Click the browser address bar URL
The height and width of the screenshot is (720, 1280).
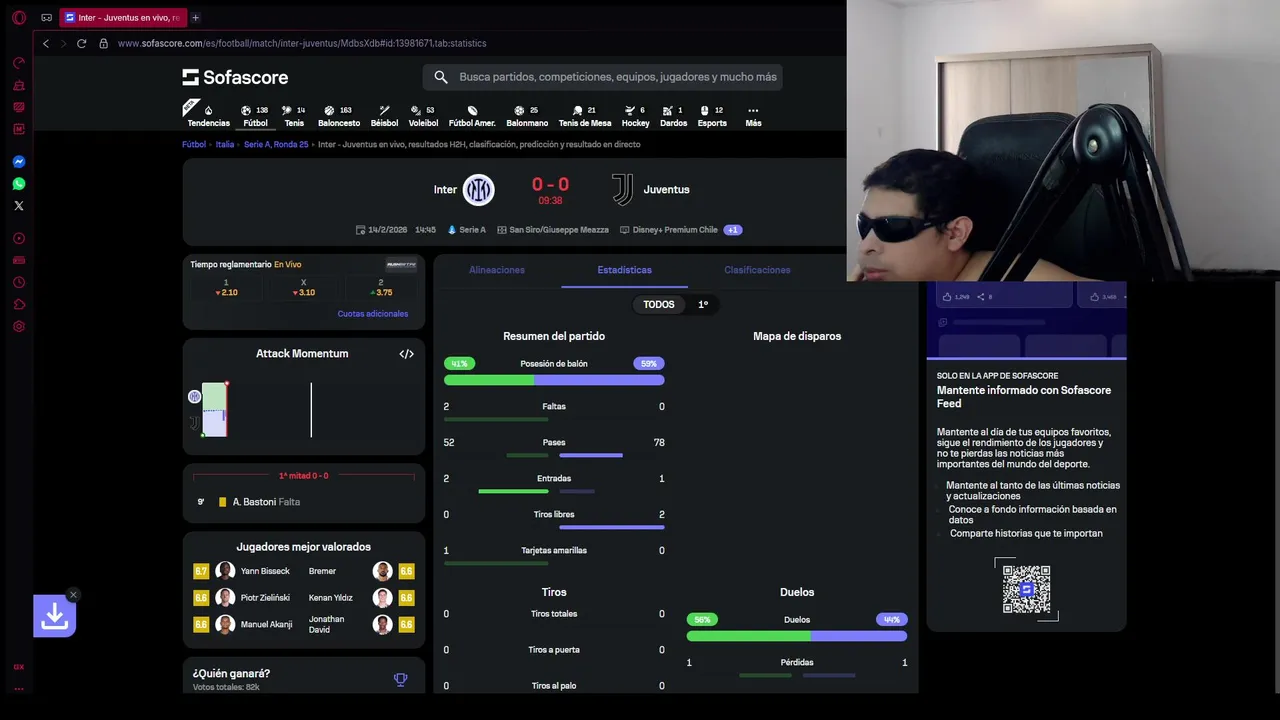point(302,43)
